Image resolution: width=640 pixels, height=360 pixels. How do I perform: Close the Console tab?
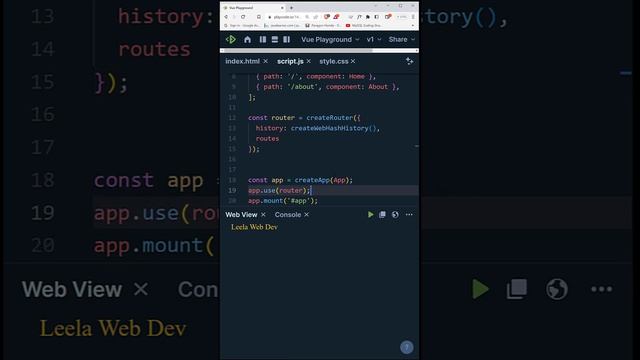tap(307, 215)
